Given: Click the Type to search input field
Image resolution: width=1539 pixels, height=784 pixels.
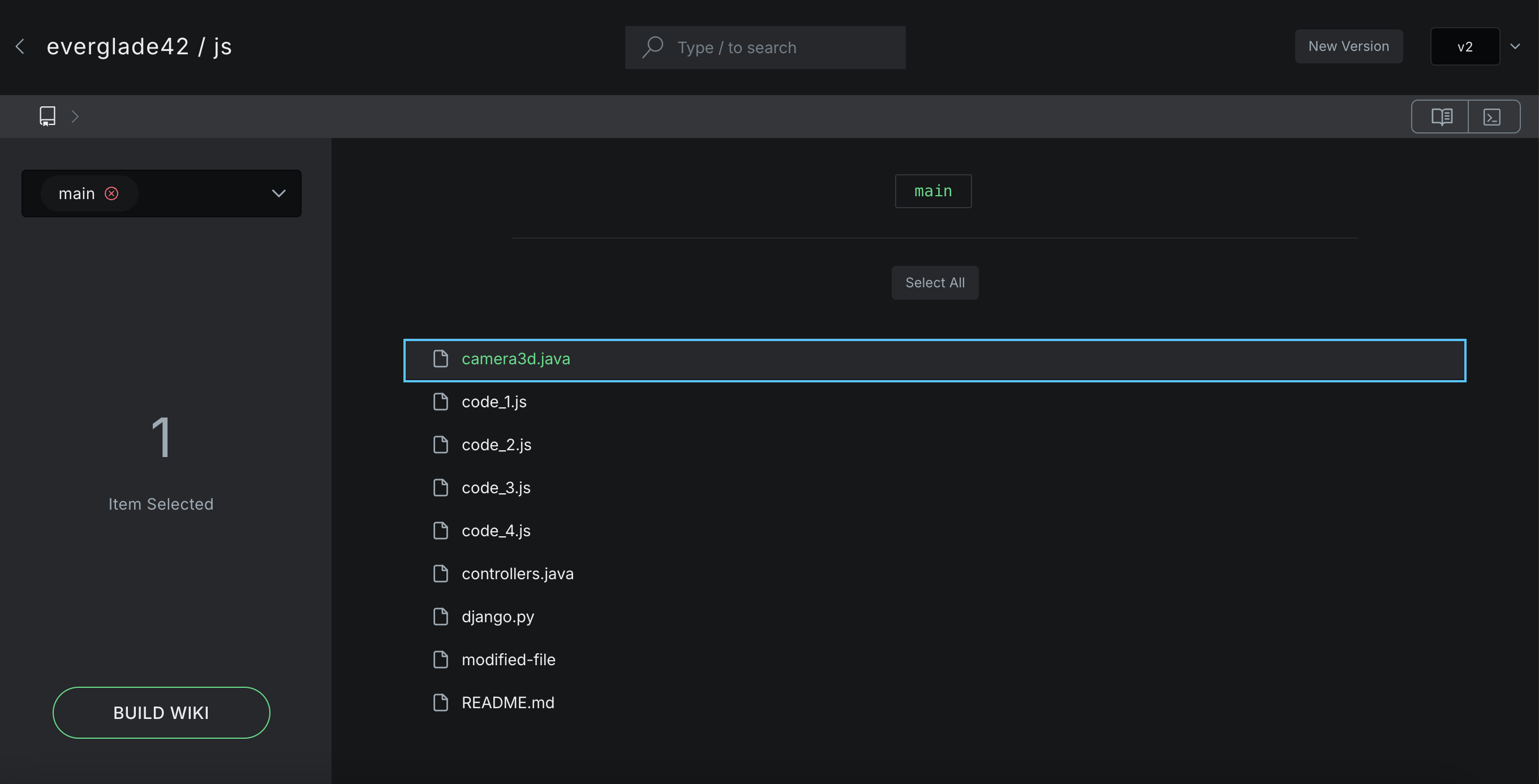Looking at the screenshot, I should click(x=765, y=47).
